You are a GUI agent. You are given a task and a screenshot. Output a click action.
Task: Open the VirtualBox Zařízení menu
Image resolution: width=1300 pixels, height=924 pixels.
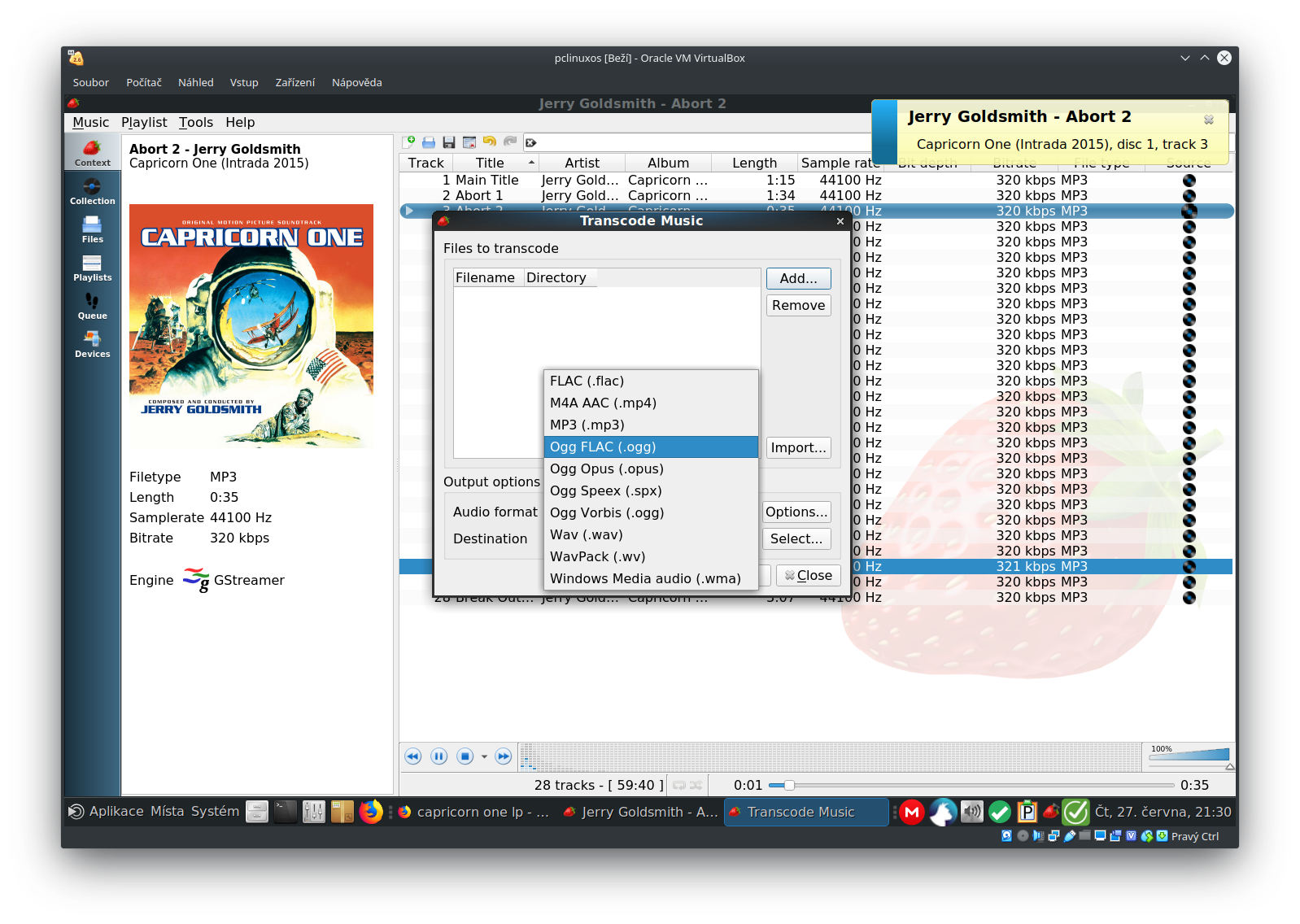294,83
